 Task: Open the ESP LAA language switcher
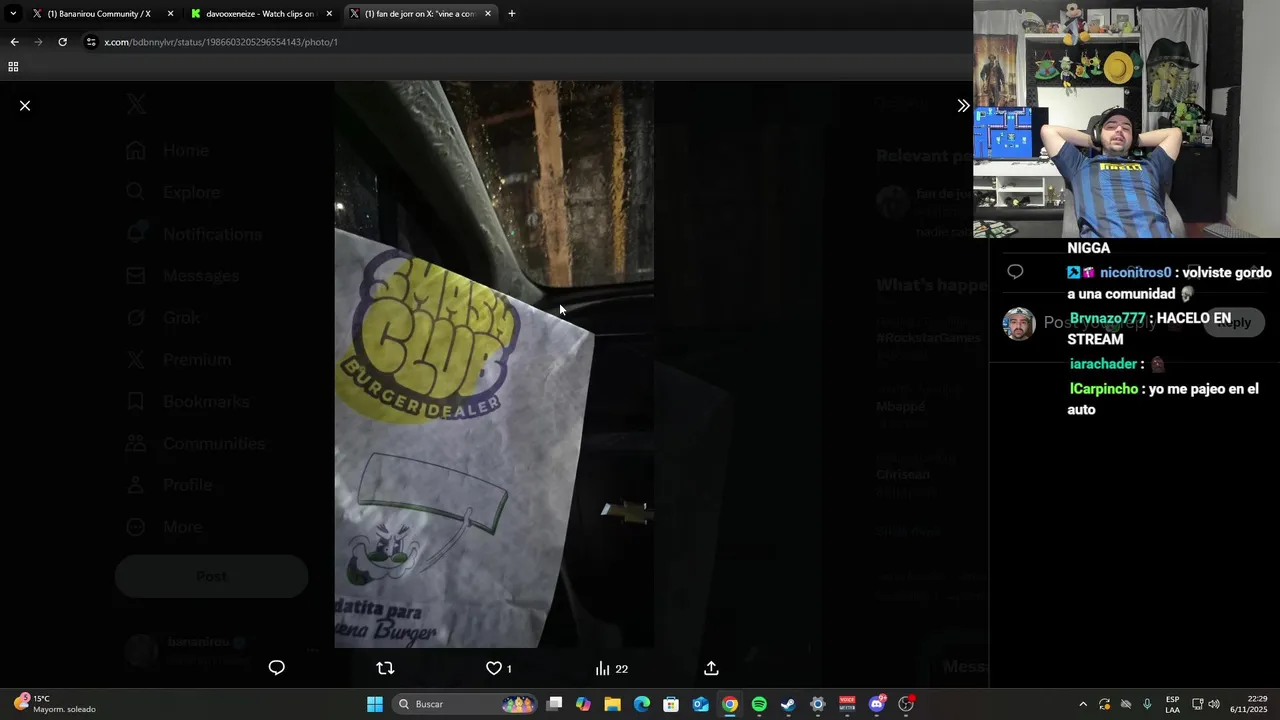(x=1172, y=704)
